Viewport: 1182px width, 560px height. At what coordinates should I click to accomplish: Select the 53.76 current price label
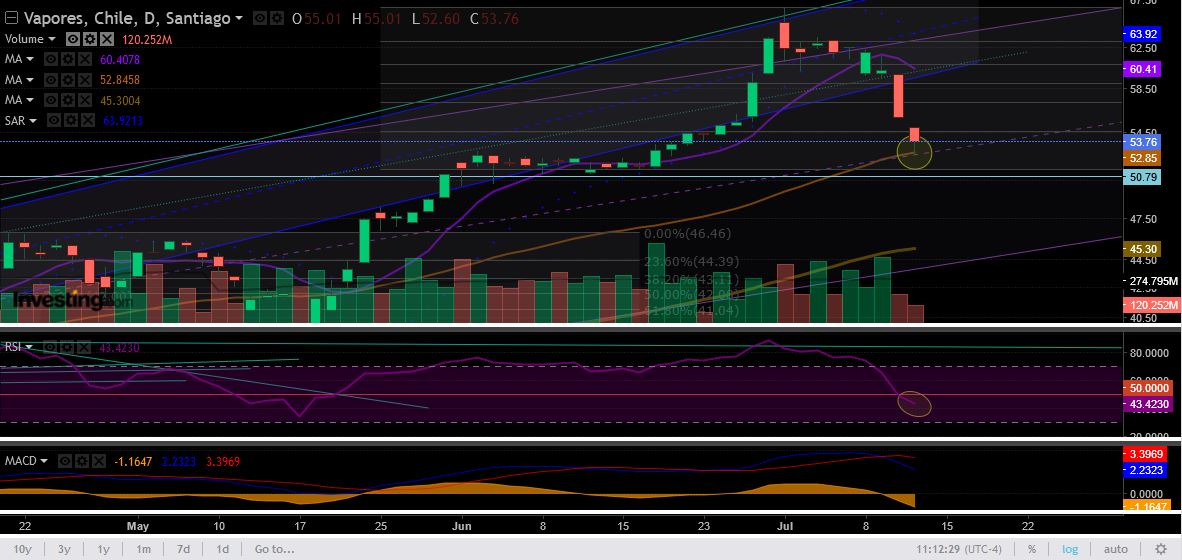point(1144,142)
